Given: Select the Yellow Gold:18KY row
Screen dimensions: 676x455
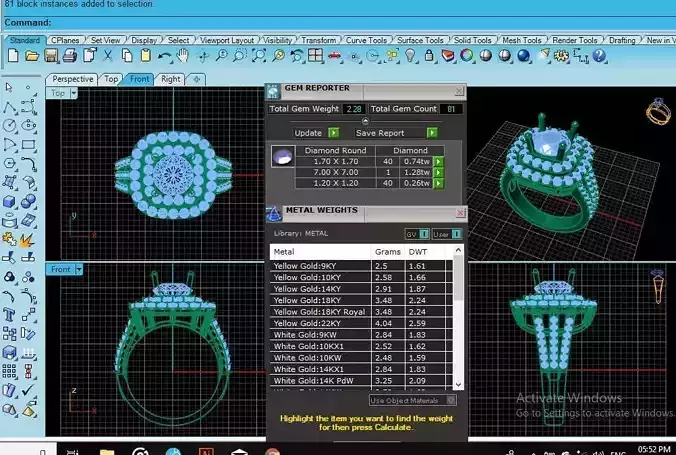Looking at the screenshot, I should [x=361, y=300].
